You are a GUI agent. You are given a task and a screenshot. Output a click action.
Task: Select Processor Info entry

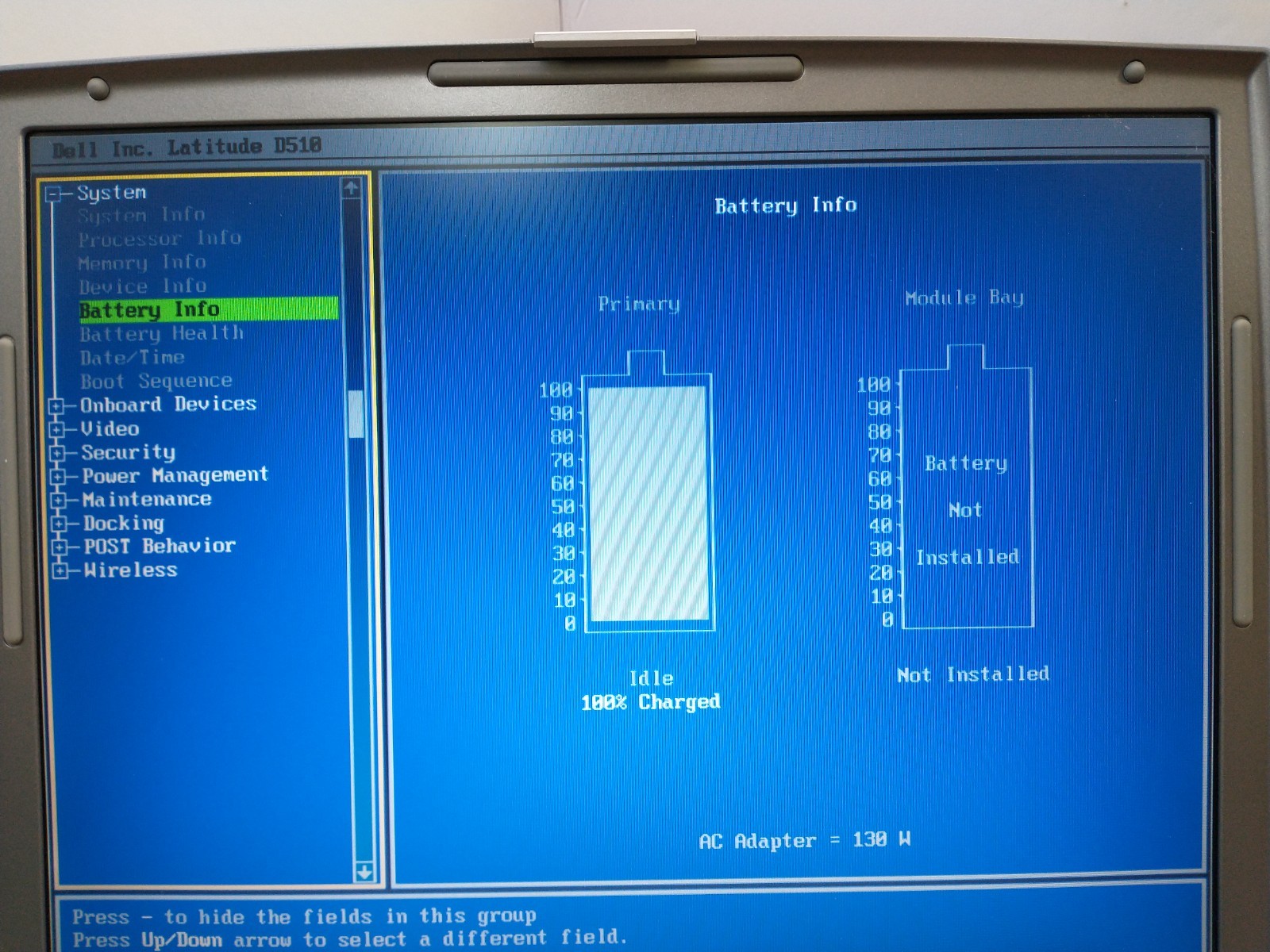click(x=160, y=239)
